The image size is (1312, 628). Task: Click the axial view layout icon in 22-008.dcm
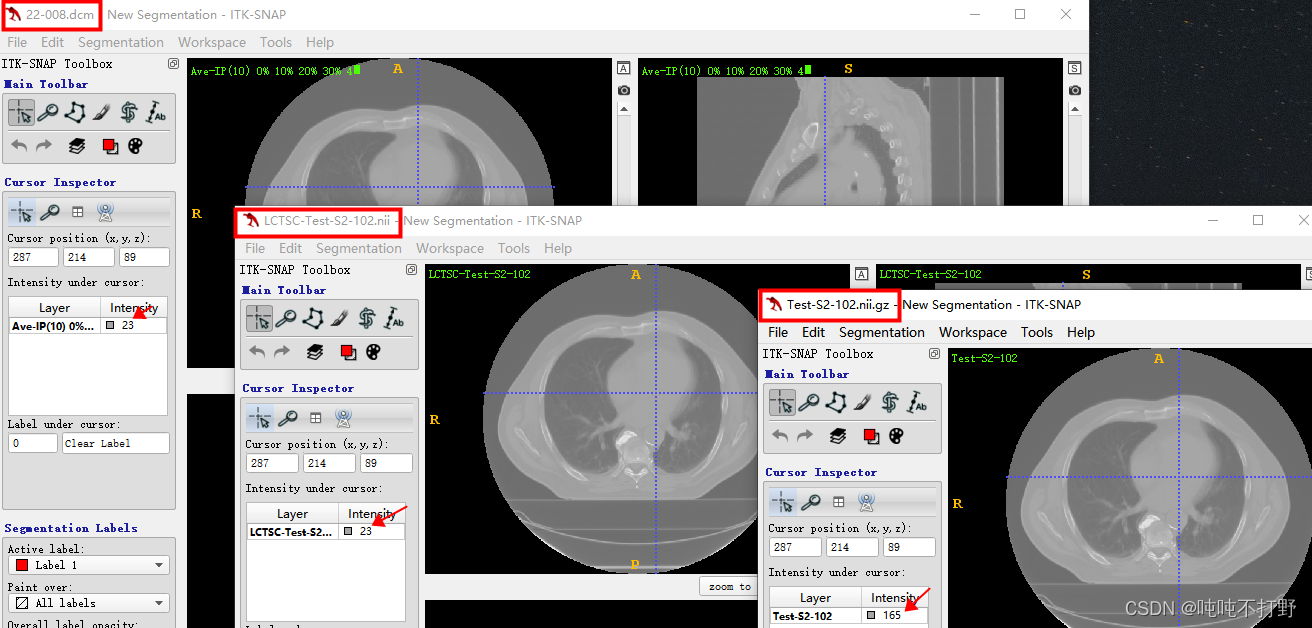[x=624, y=68]
